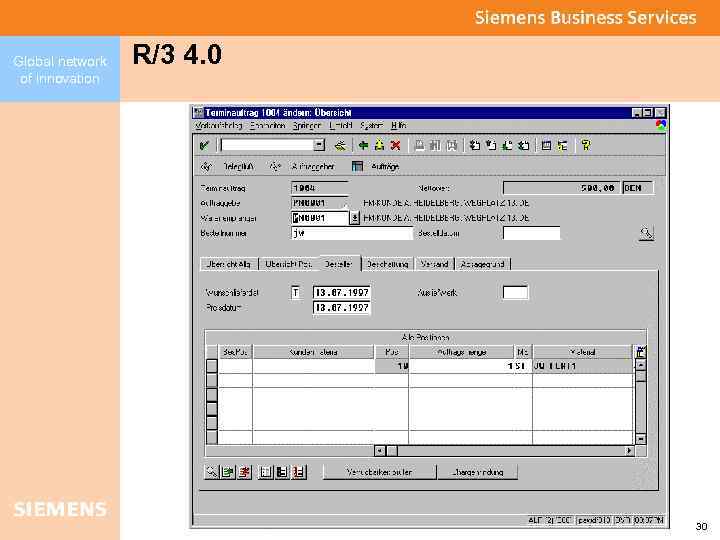Image resolution: width=720 pixels, height=540 pixels.
Task: Click the Bestelldatum input field
Action: pos(531,233)
